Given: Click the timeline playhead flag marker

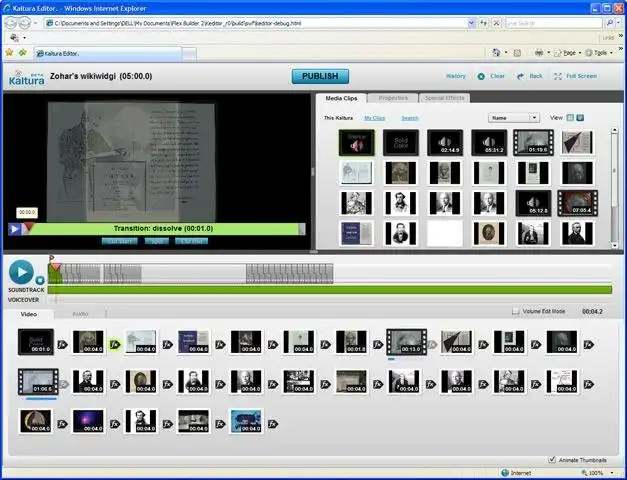Looking at the screenshot, I should click(52, 258).
